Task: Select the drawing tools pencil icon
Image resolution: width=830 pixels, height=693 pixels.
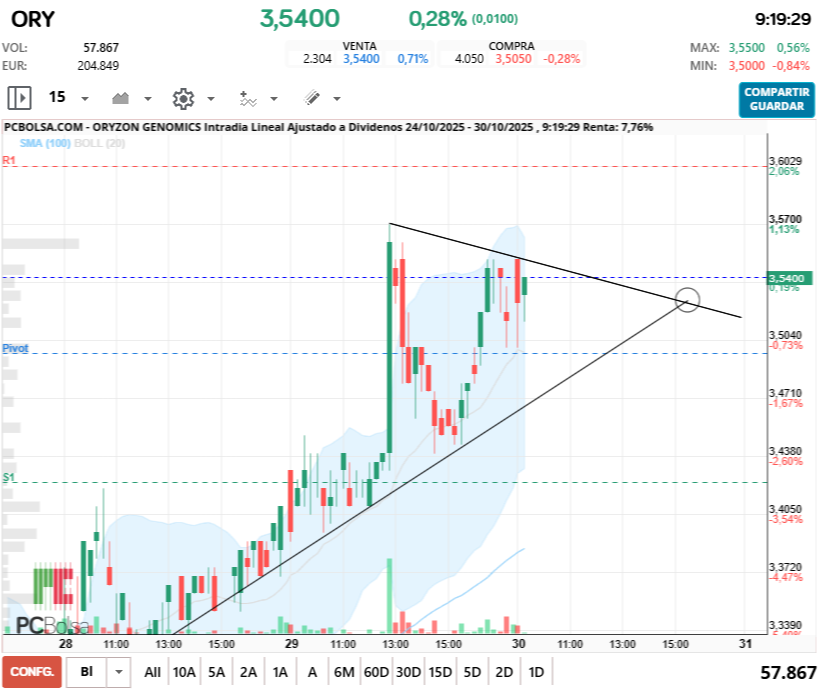Action: pyautogui.click(x=312, y=97)
